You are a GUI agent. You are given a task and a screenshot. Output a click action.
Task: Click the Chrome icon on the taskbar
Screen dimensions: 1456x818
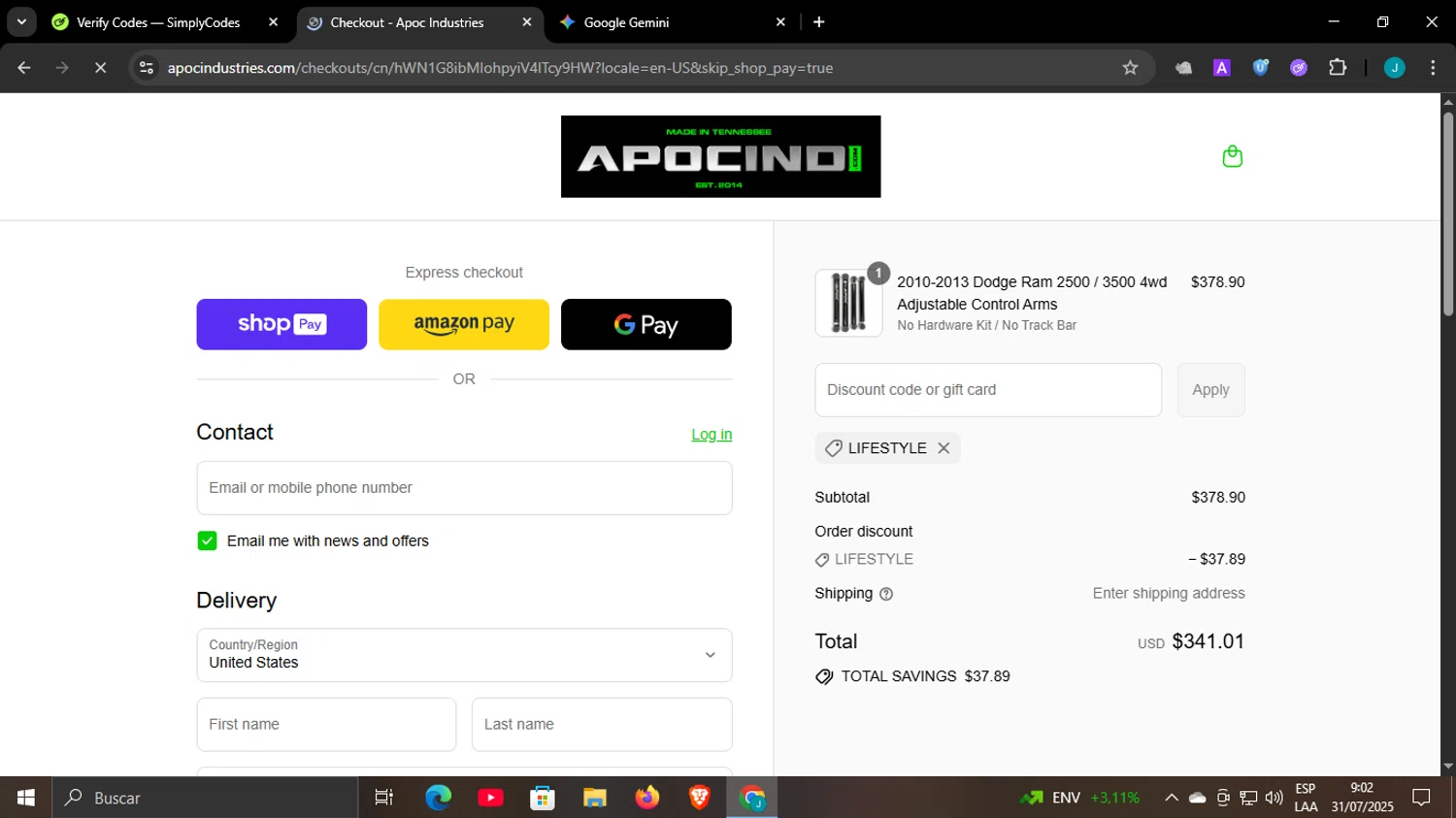point(752,798)
